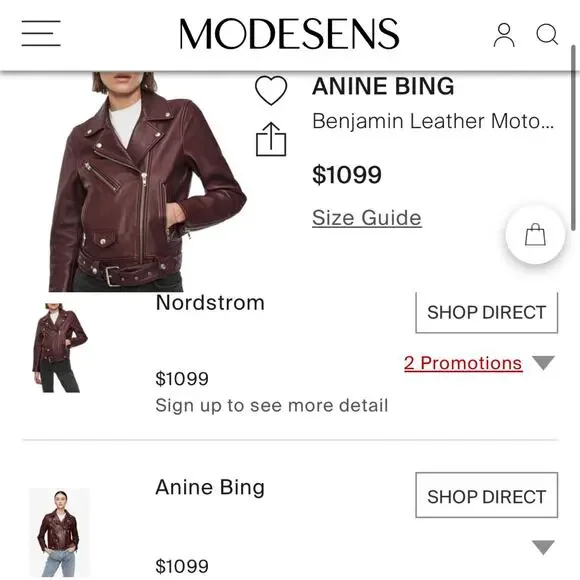580x580 pixels.
Task: View main burgundy jacket product image
Action: tap(148, 182)
